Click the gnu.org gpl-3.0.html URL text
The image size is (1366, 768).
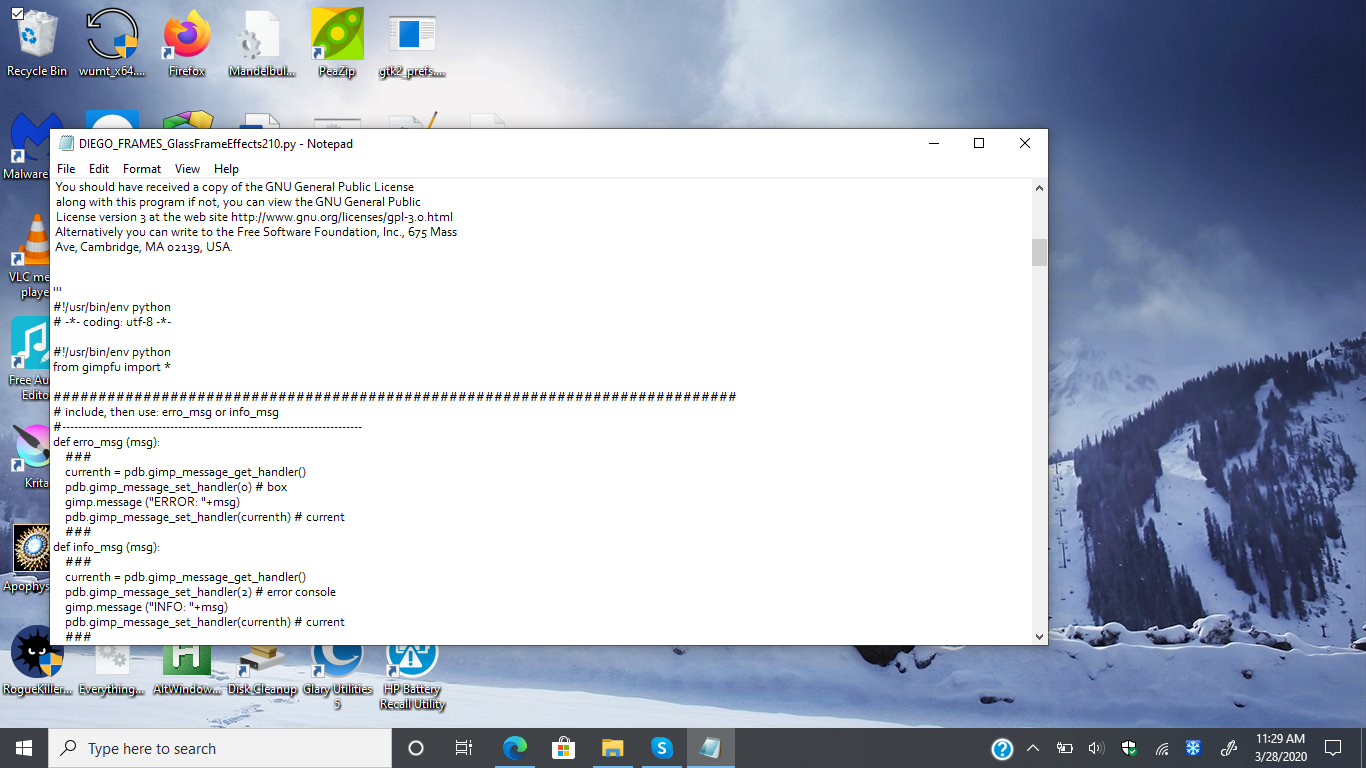point(342,217)
